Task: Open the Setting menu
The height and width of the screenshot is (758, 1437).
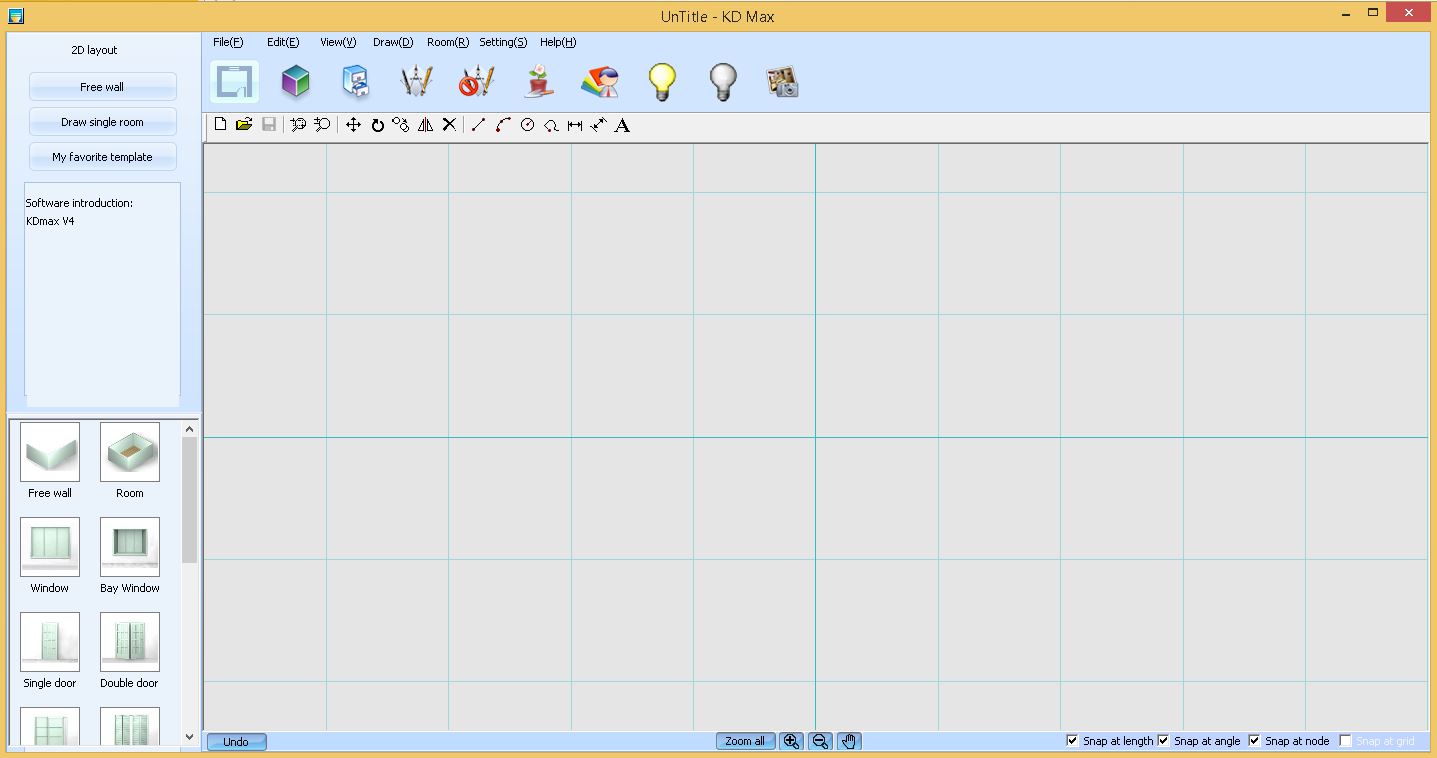Action: tap(503, 42)
